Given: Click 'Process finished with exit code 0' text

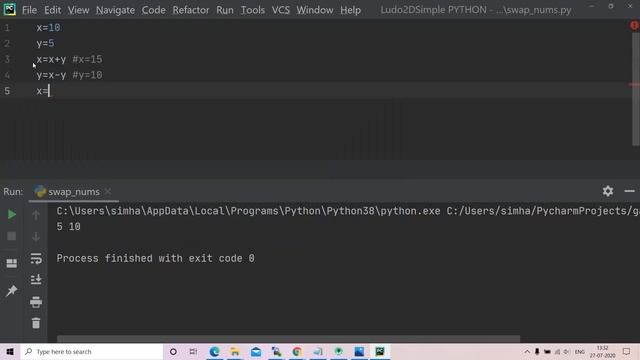Looking at the screenshot, I should [156, 258].
